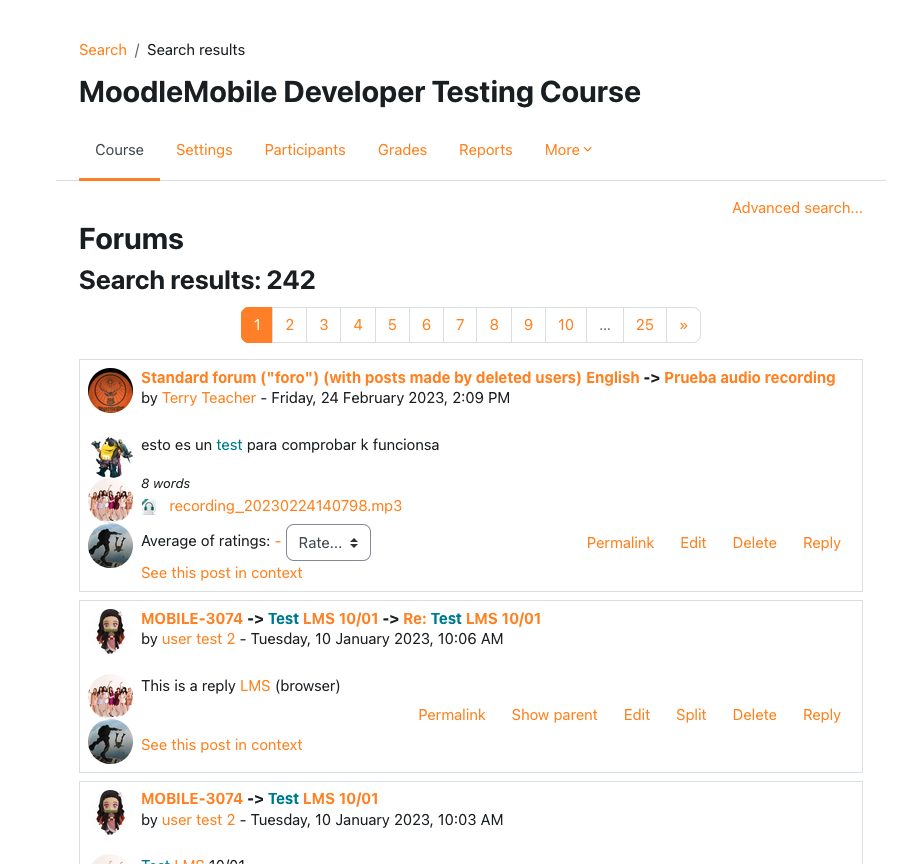Open user test 2 profile at 10:03 AM
Viewport: 902px width, 864px height.
[198, 820]
